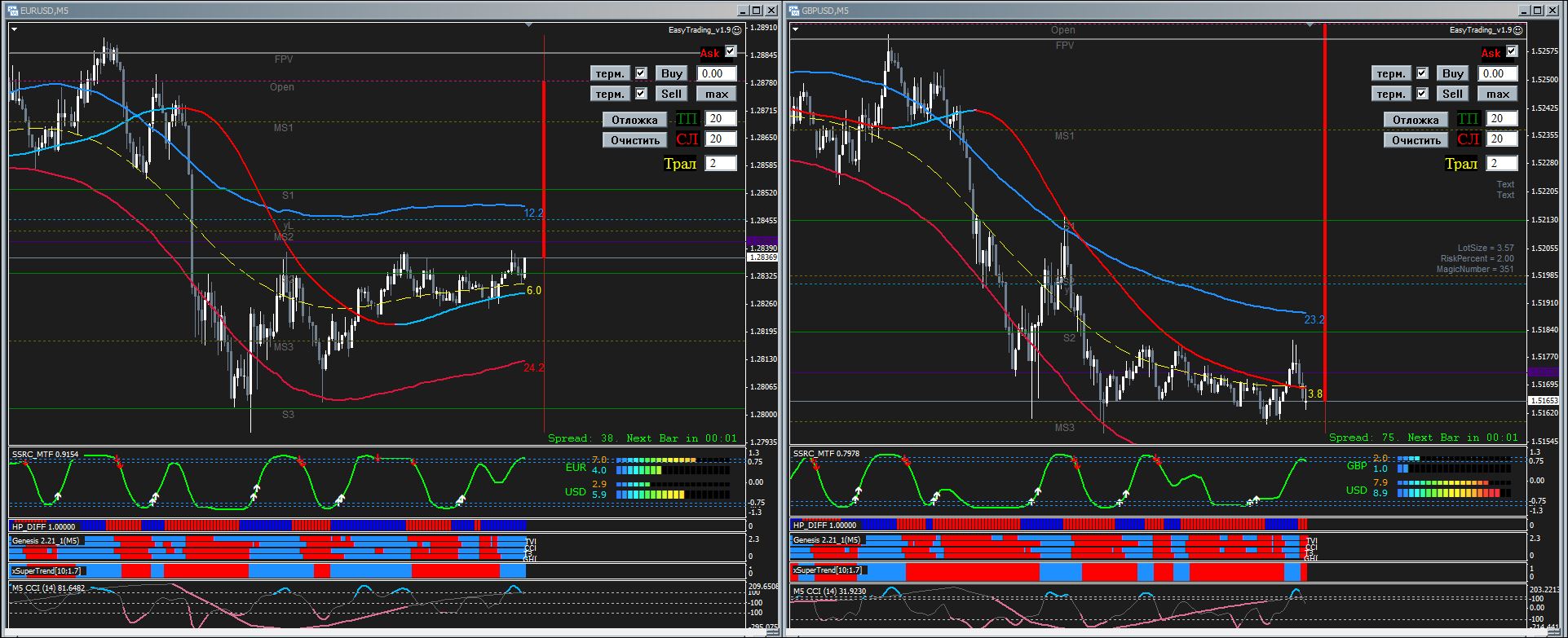Click the EUR strength meter bar

point(673,465)
